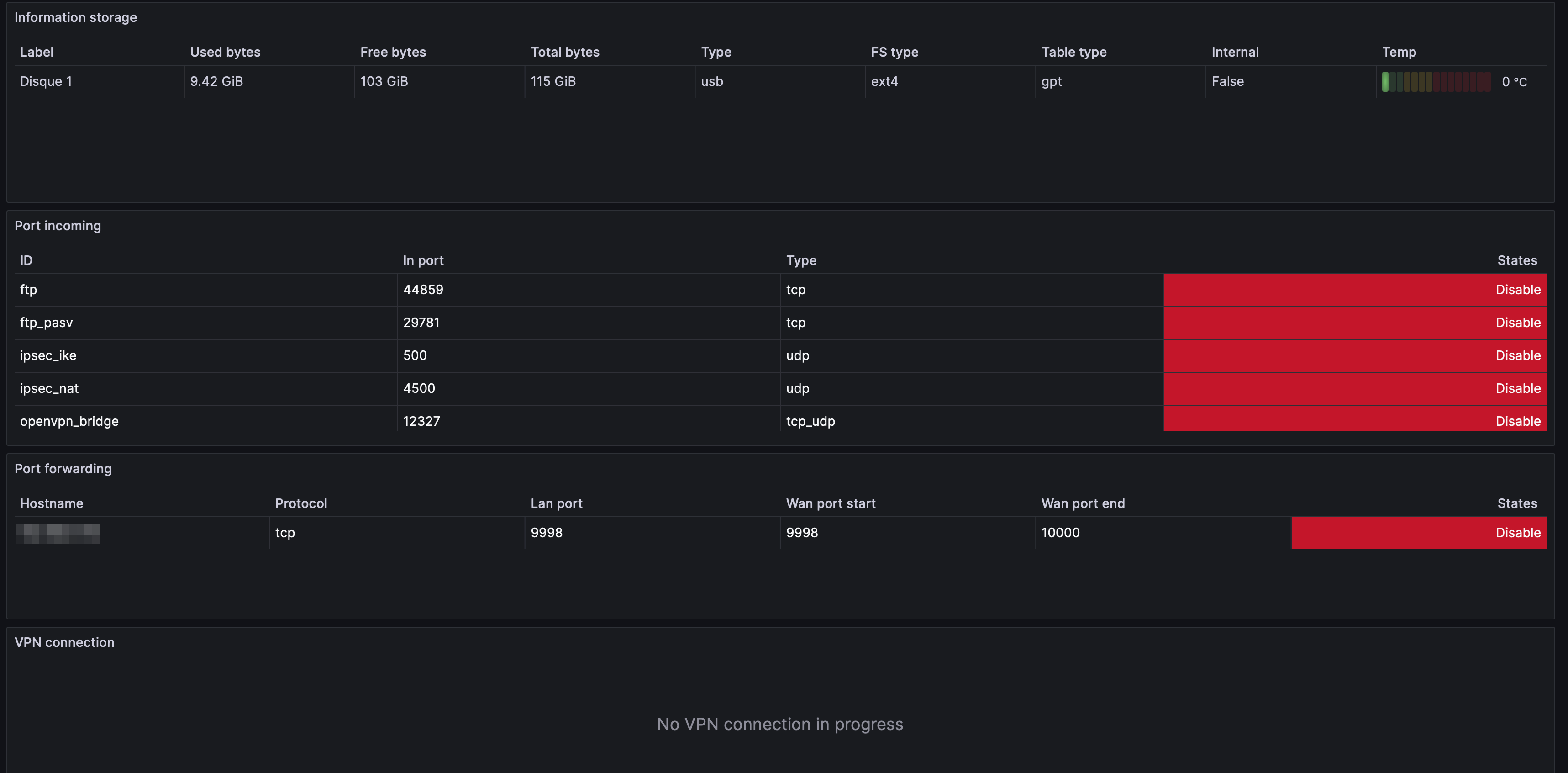Image resolution: width=1568 pixels, height=773 pixels.
Task: Click the Disable state in Port forwarding
Action: tap(1418, 532)
